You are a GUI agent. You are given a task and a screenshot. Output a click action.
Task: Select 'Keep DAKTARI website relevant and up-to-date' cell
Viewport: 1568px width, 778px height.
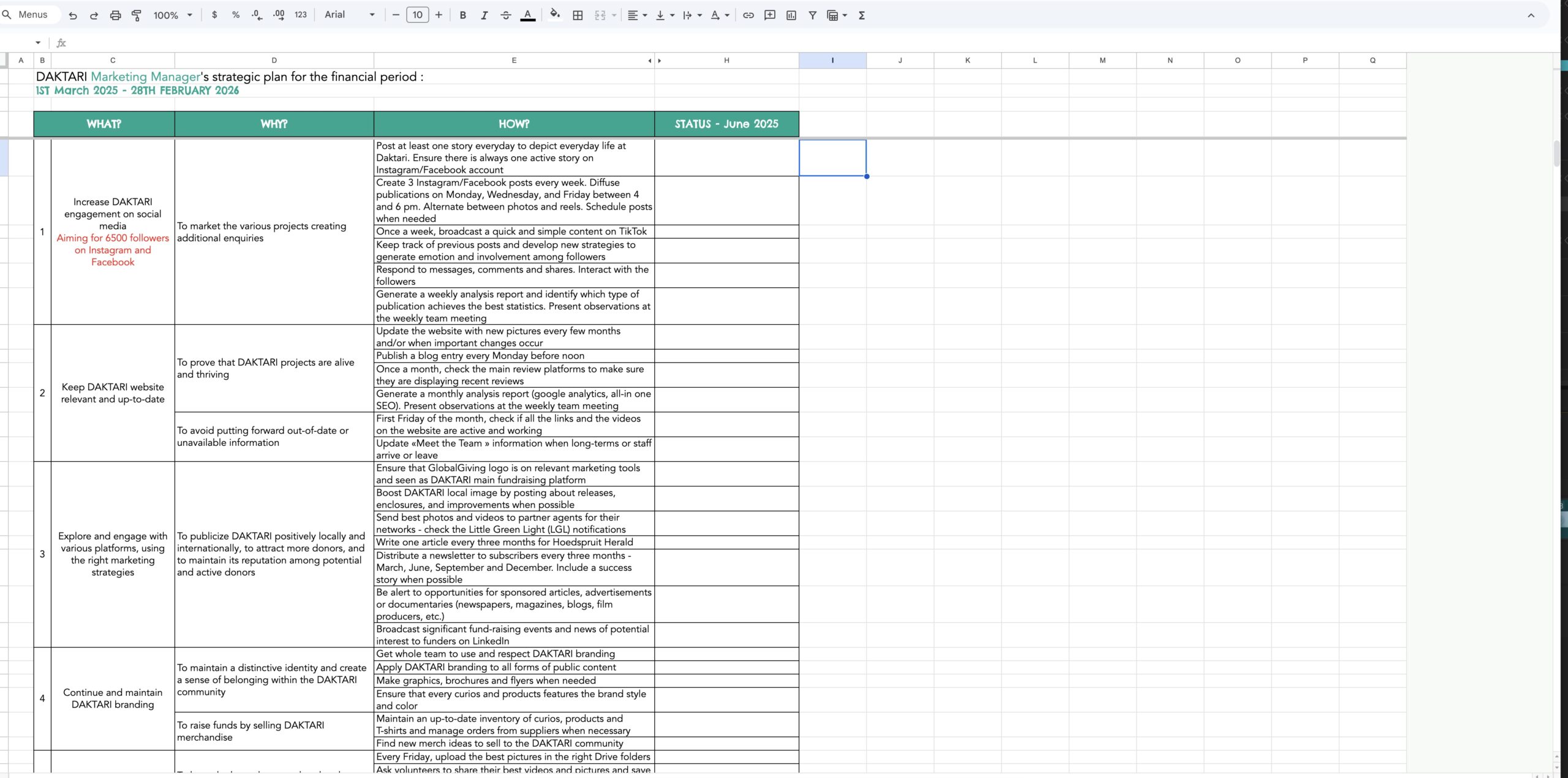coord(113,393)
